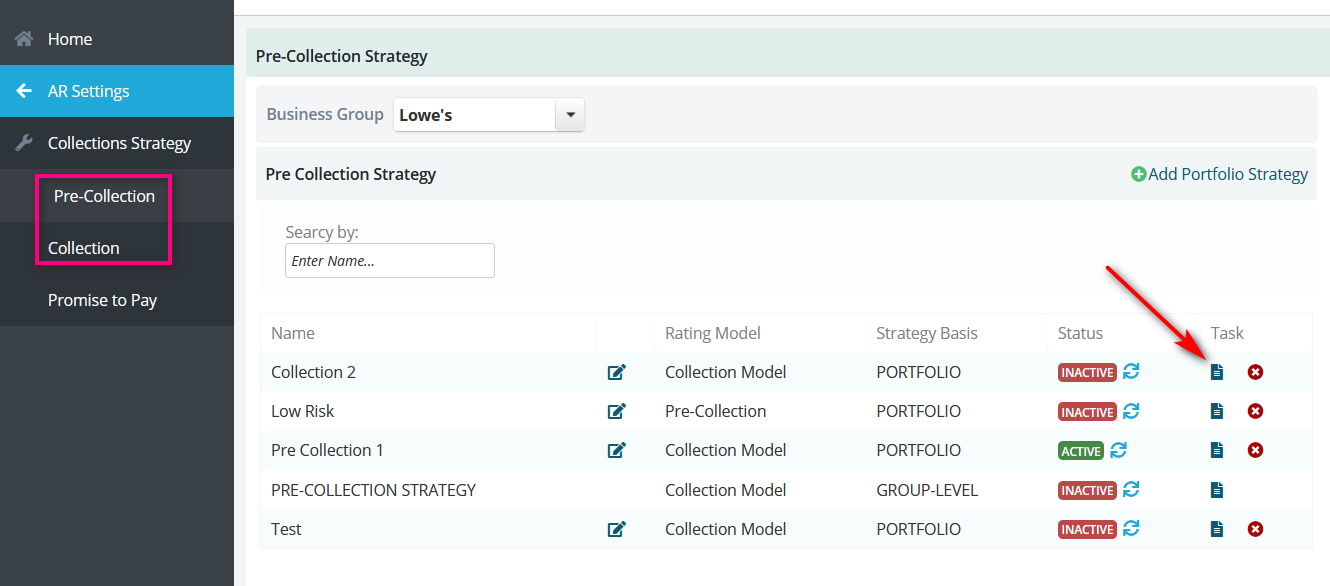Edit the Pre Collection 1 strategy
Viewport: 1330px width, 586px height.
point(617,450)
